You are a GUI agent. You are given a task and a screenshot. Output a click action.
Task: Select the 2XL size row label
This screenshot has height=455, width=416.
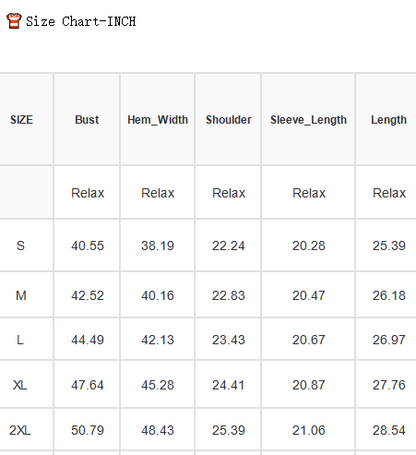[x=20, y=430]
